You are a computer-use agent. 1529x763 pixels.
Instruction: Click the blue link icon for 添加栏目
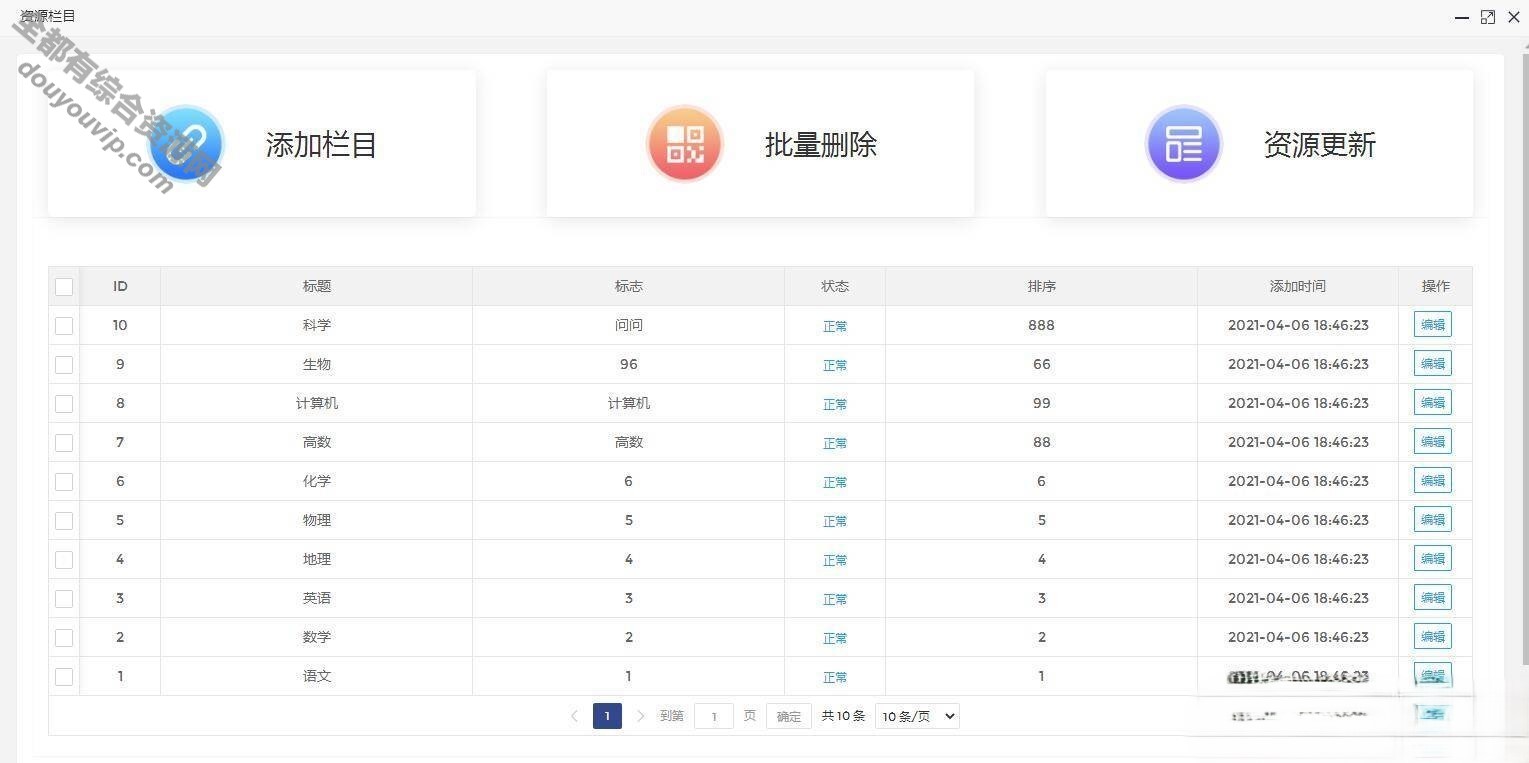[x=186, y=144]
